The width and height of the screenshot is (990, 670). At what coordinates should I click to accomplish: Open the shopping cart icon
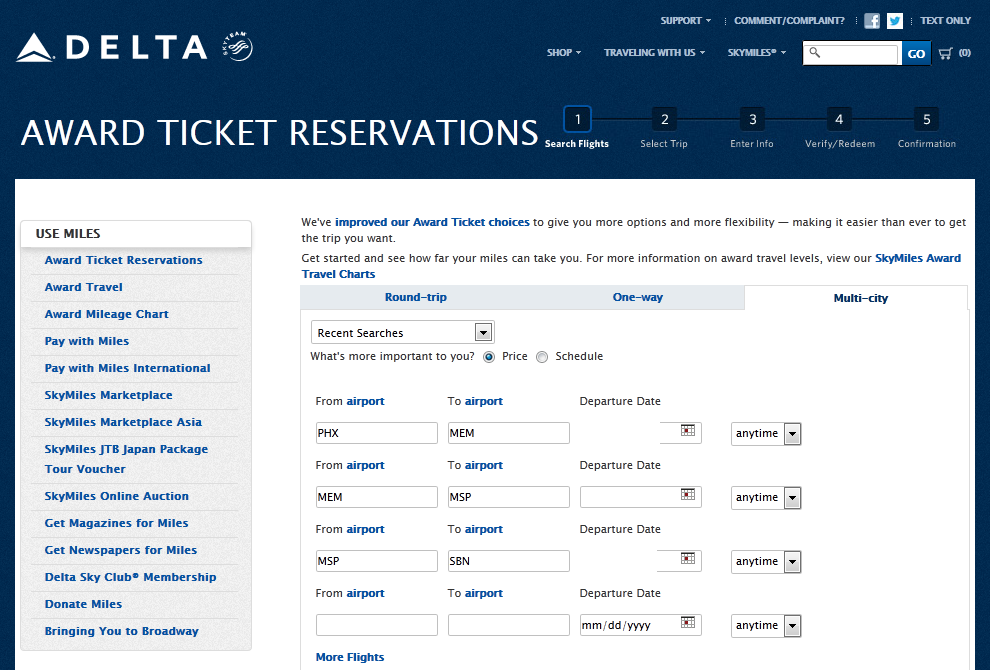pyautogui.click(x=945, y=53)
